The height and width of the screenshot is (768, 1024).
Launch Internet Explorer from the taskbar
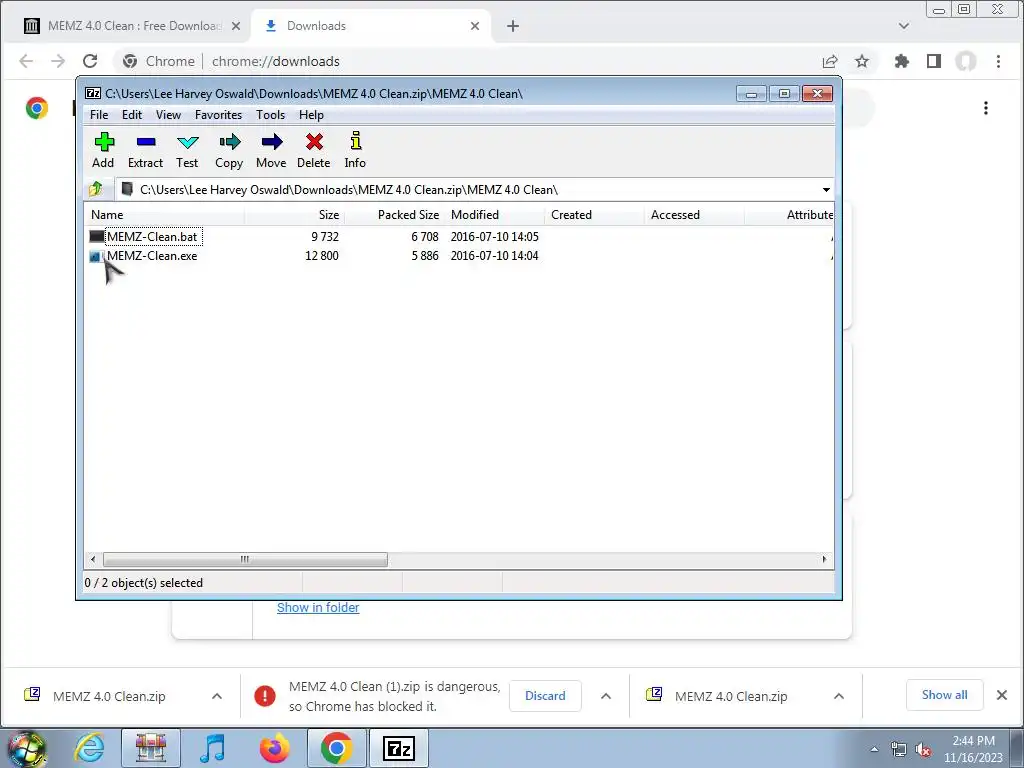[89, 748]
